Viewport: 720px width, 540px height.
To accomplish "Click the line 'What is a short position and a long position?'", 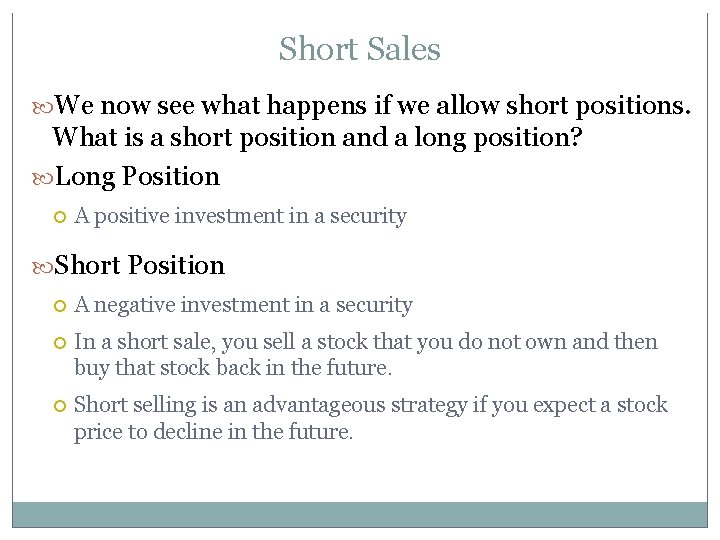I will pyautogui.click(x=317, y=138).
